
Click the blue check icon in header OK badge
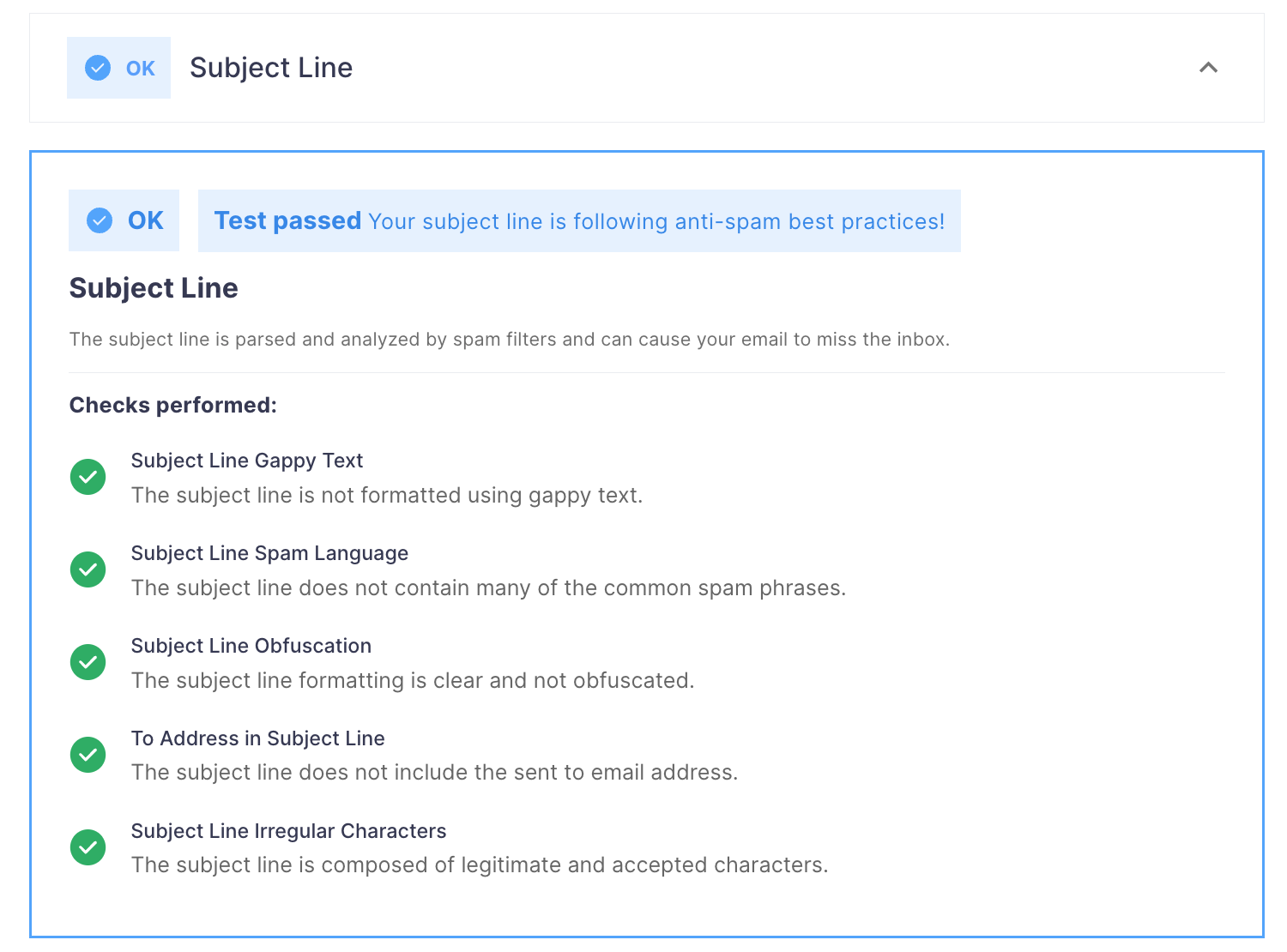pyautogui.click(x=98, y=68)
